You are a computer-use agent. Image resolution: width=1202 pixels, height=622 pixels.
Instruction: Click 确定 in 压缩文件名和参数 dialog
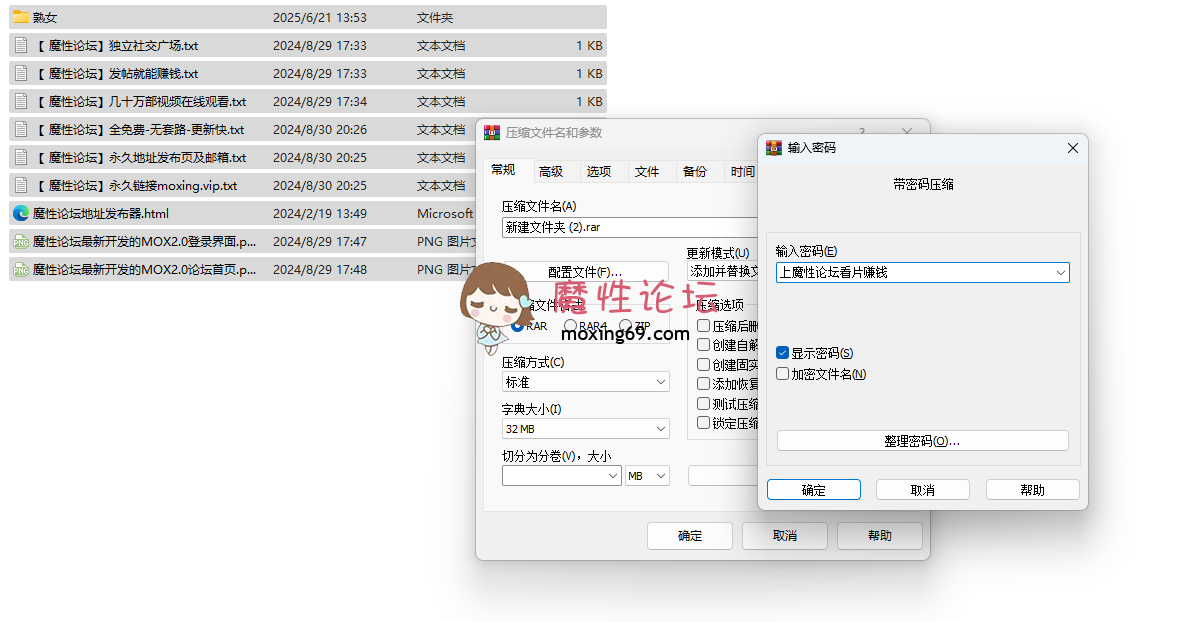tap(690, 536)
